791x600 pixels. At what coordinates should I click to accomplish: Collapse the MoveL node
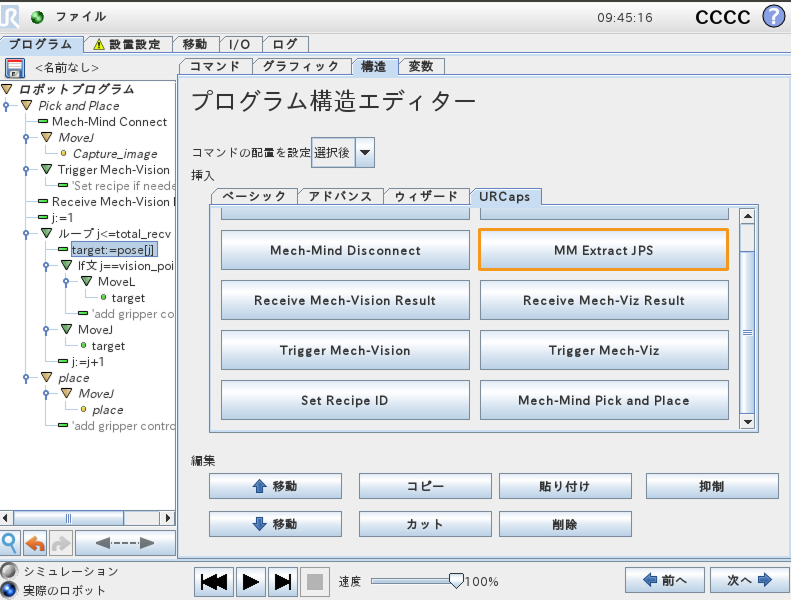[x=87, y=281]
